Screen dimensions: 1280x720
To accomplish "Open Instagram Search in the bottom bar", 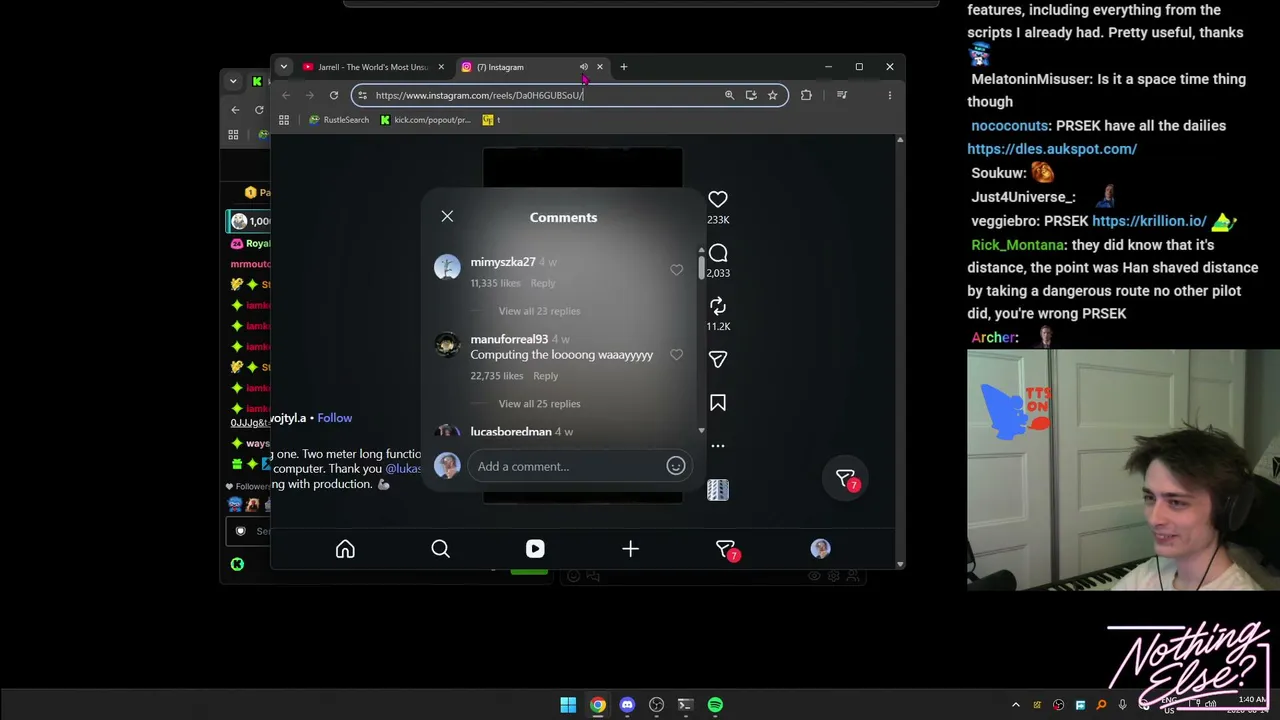I will click(x=440, y=549).
